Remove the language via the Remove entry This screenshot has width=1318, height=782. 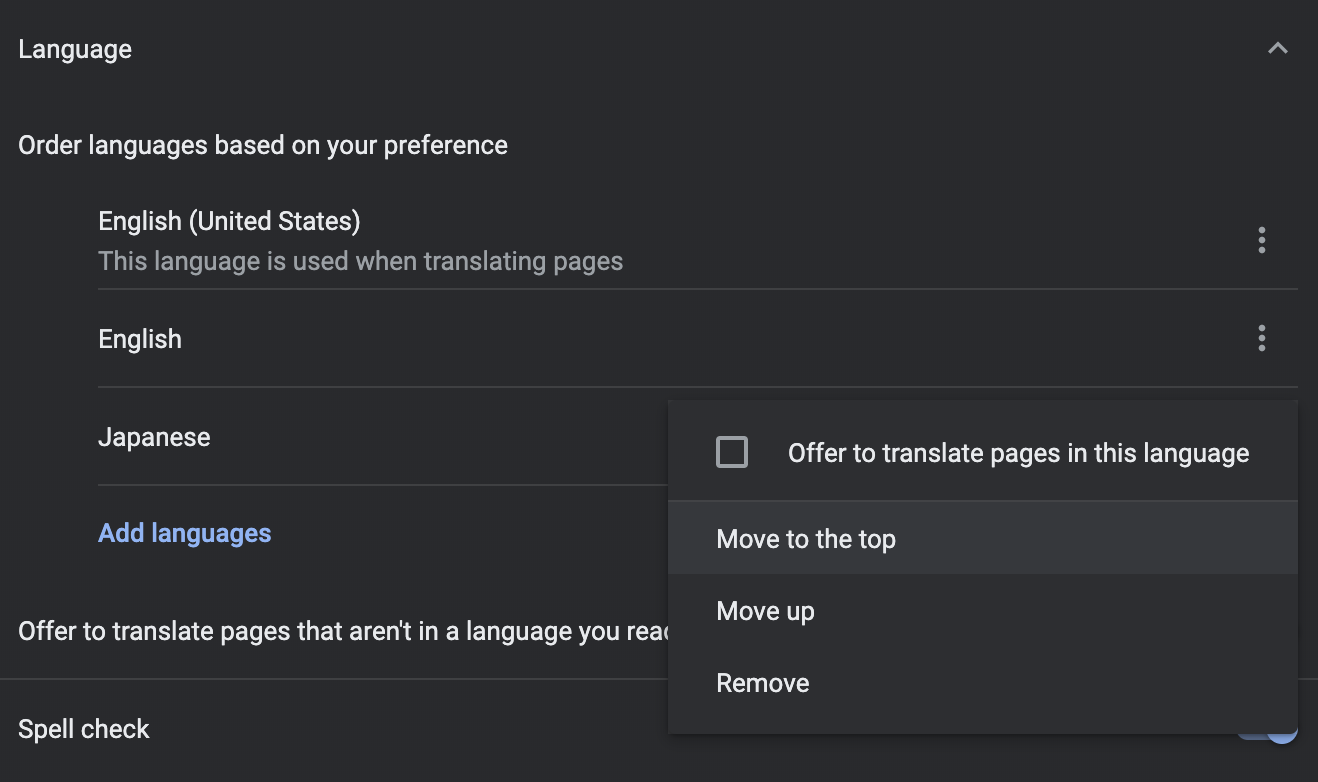tap(763, 683)
